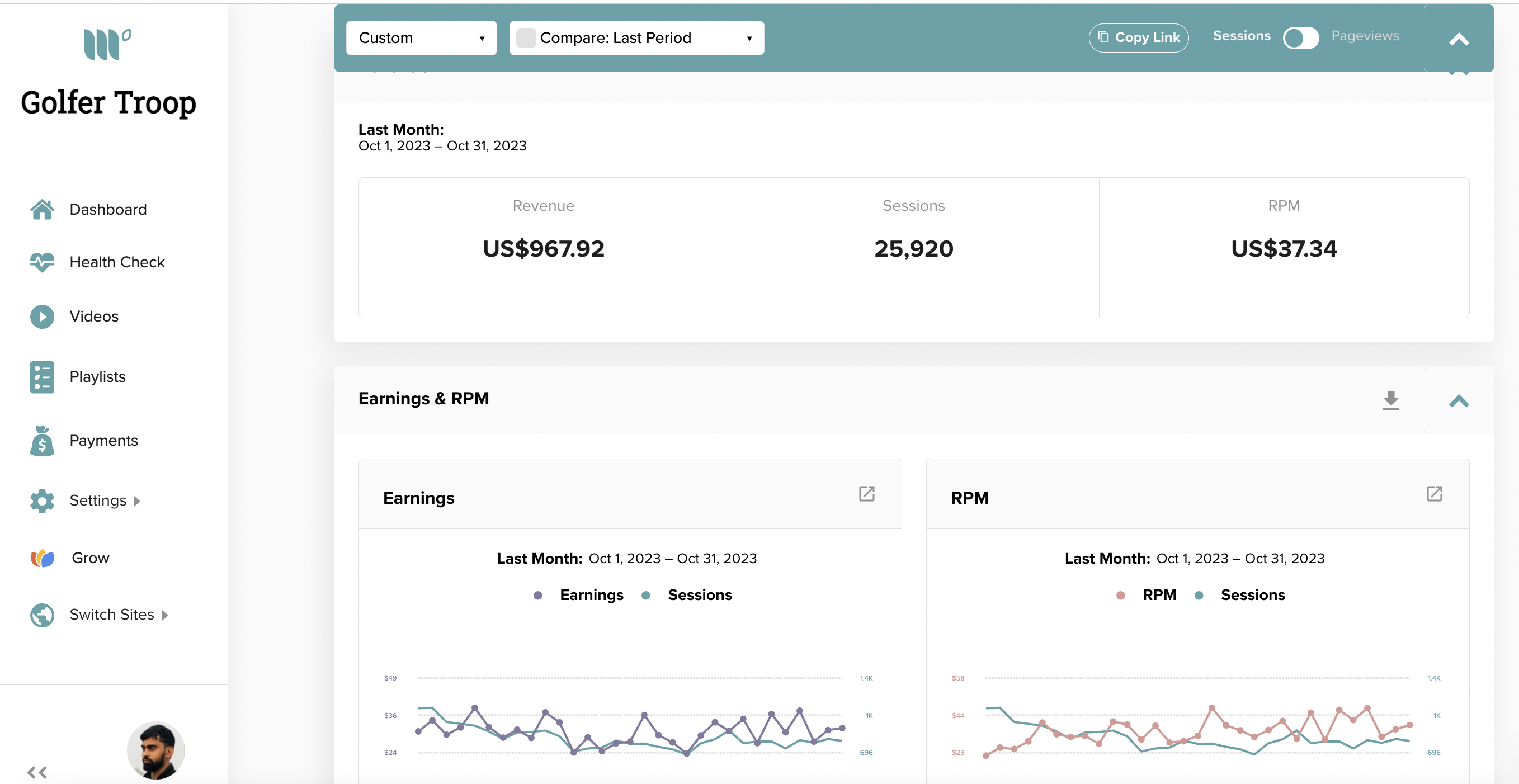1519x784 pixels.
Task: Open the Payments page
Action: pyautogui.click(x=103, y=440)
